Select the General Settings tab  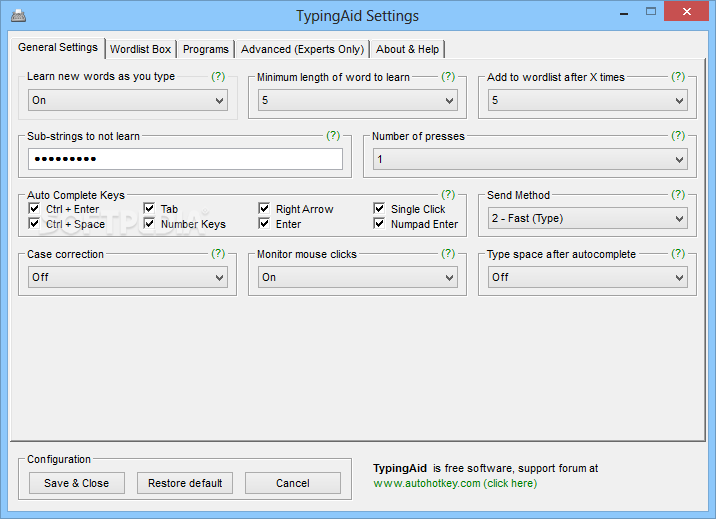pos(58,47)
